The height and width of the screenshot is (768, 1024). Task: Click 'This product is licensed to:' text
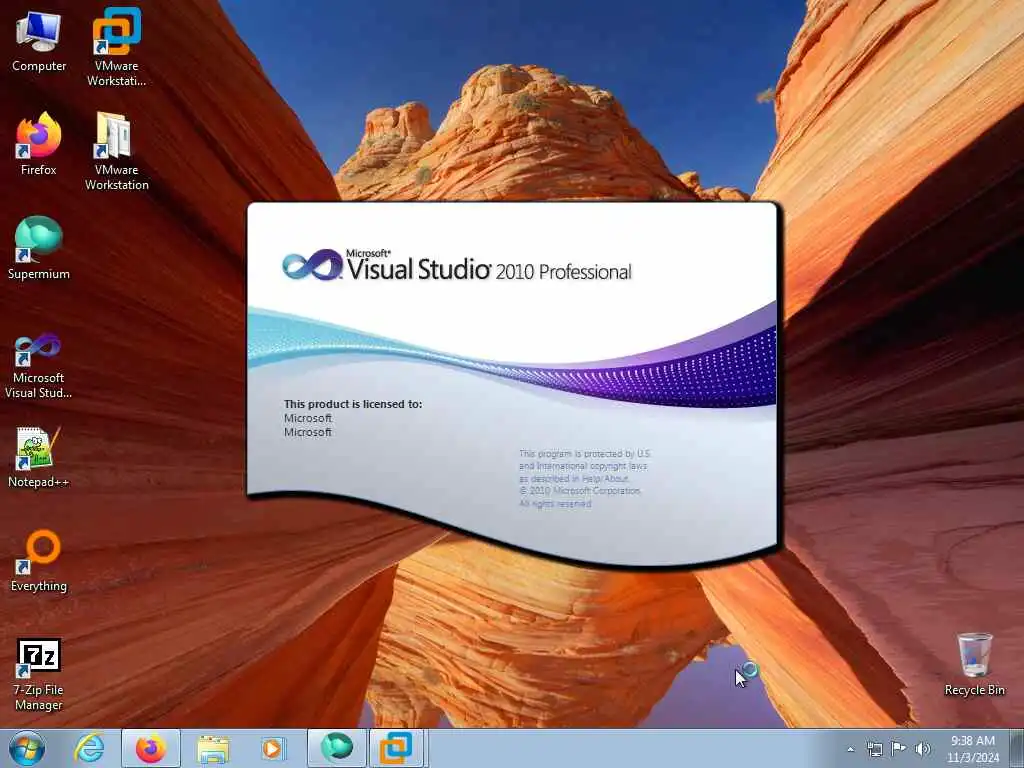(353, 404)
